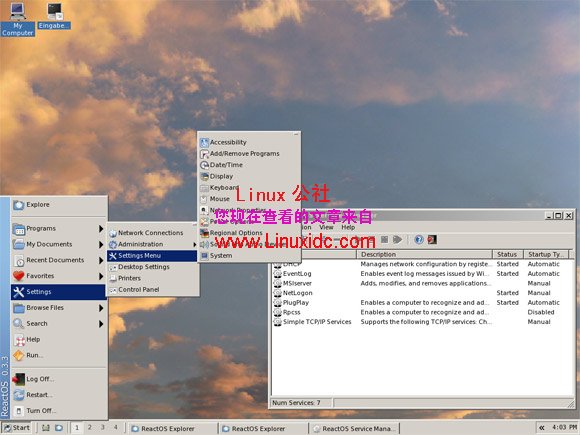Expand system tray chevron

click(x=542, y=428)
